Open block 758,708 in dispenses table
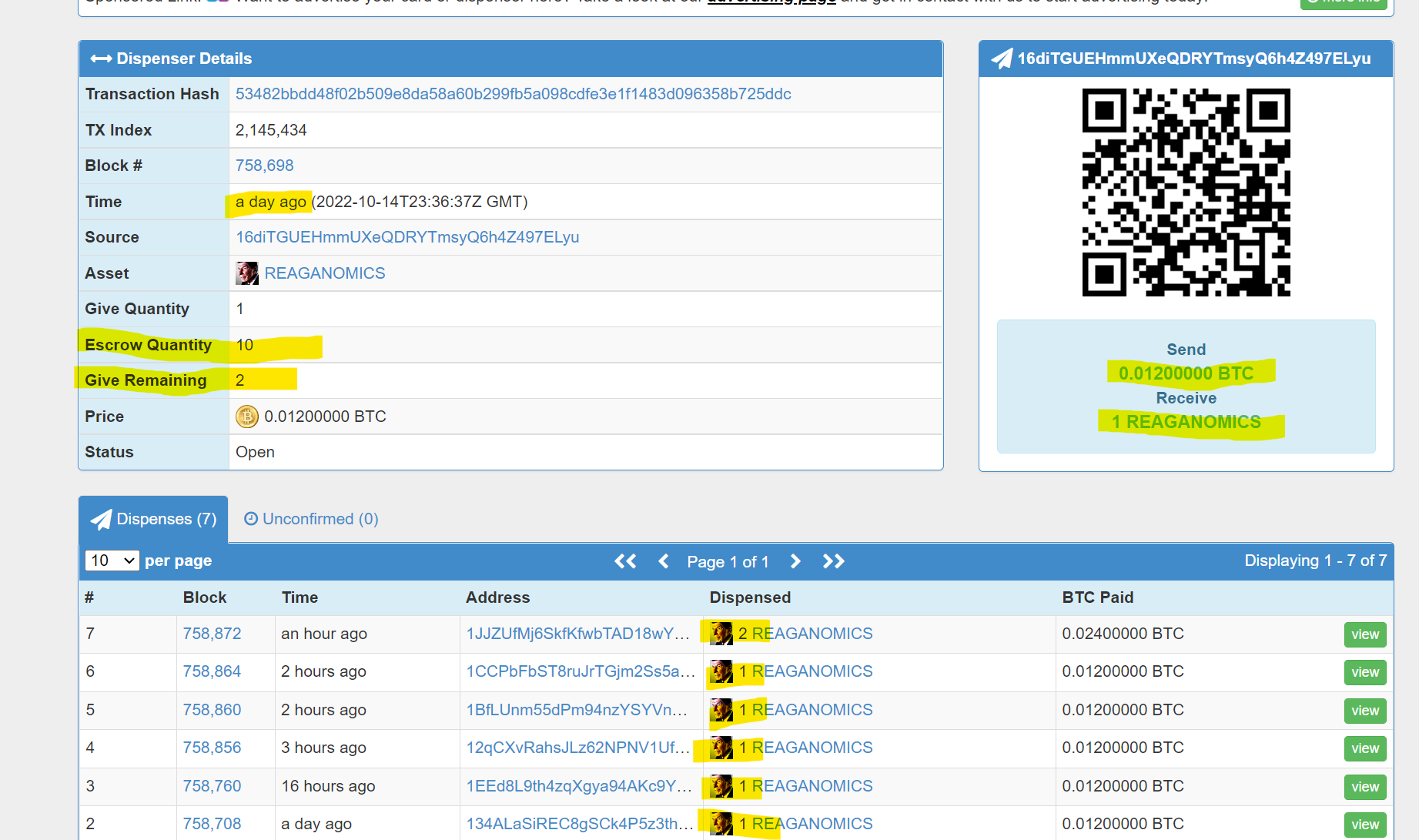Image resolution: width=1419 pixels, height=840 pixels. point(212,824)
